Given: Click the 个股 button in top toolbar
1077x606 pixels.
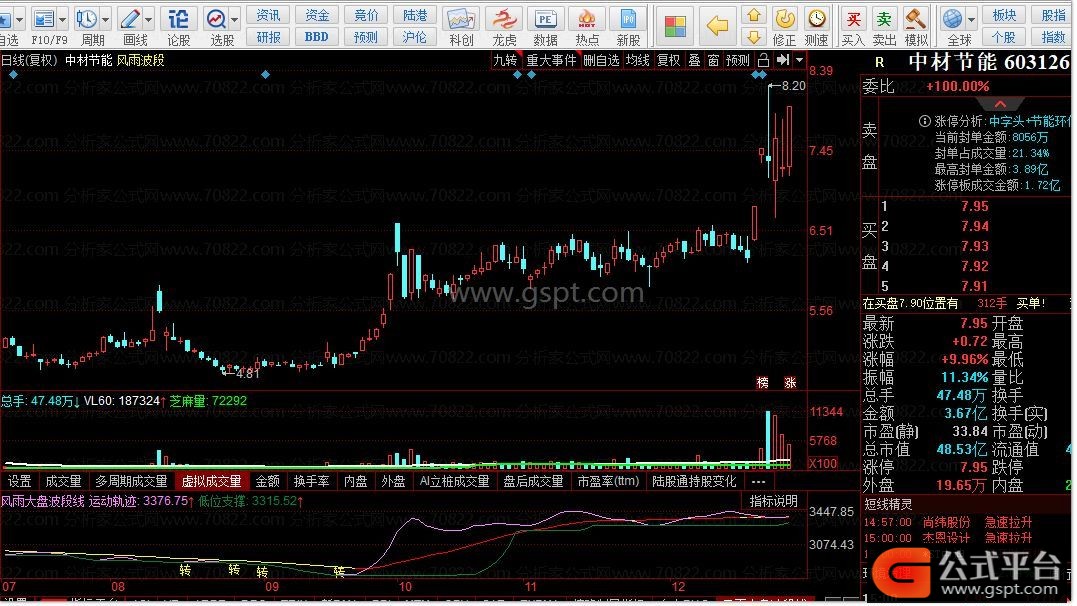Looking at the screenshot, I should coord(1004,37).
